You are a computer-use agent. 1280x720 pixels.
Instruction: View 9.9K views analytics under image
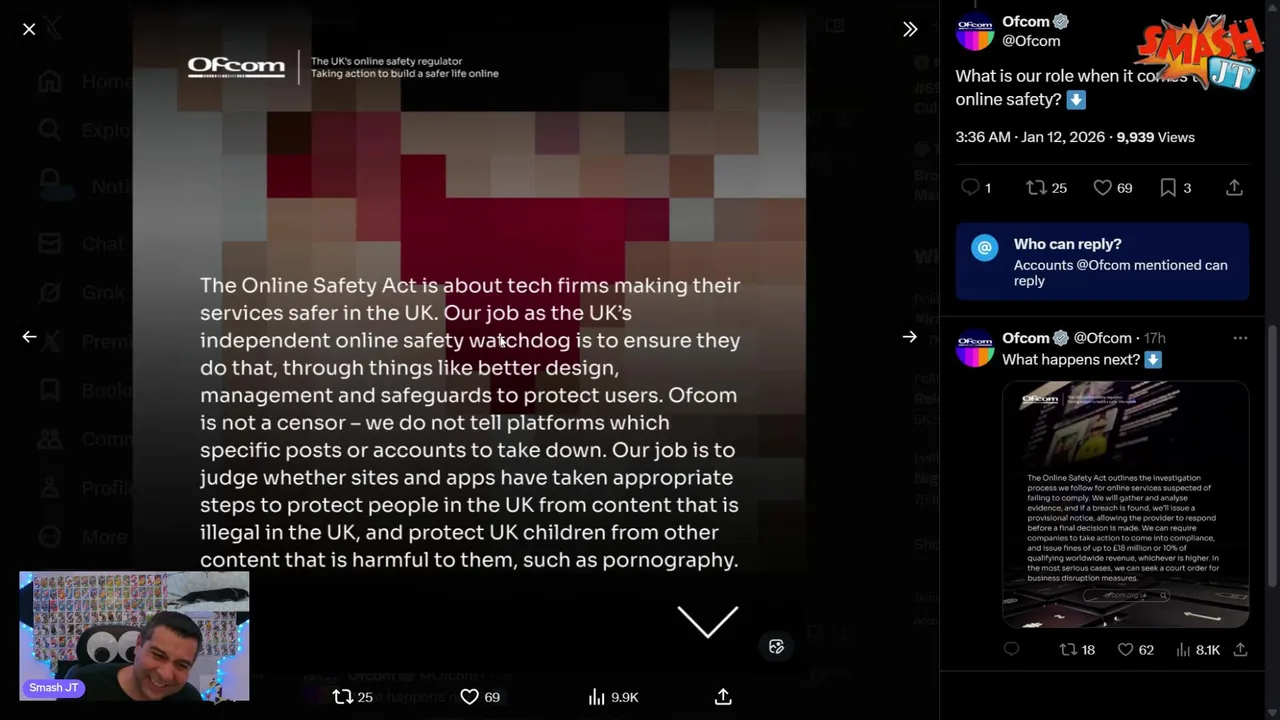click(613, 697)
